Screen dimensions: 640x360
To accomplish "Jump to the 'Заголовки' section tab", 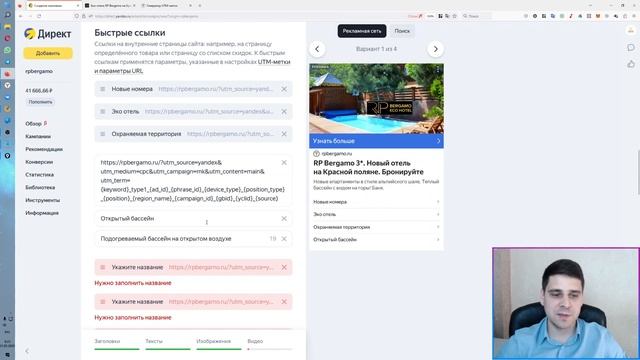I will pos(116,344).
